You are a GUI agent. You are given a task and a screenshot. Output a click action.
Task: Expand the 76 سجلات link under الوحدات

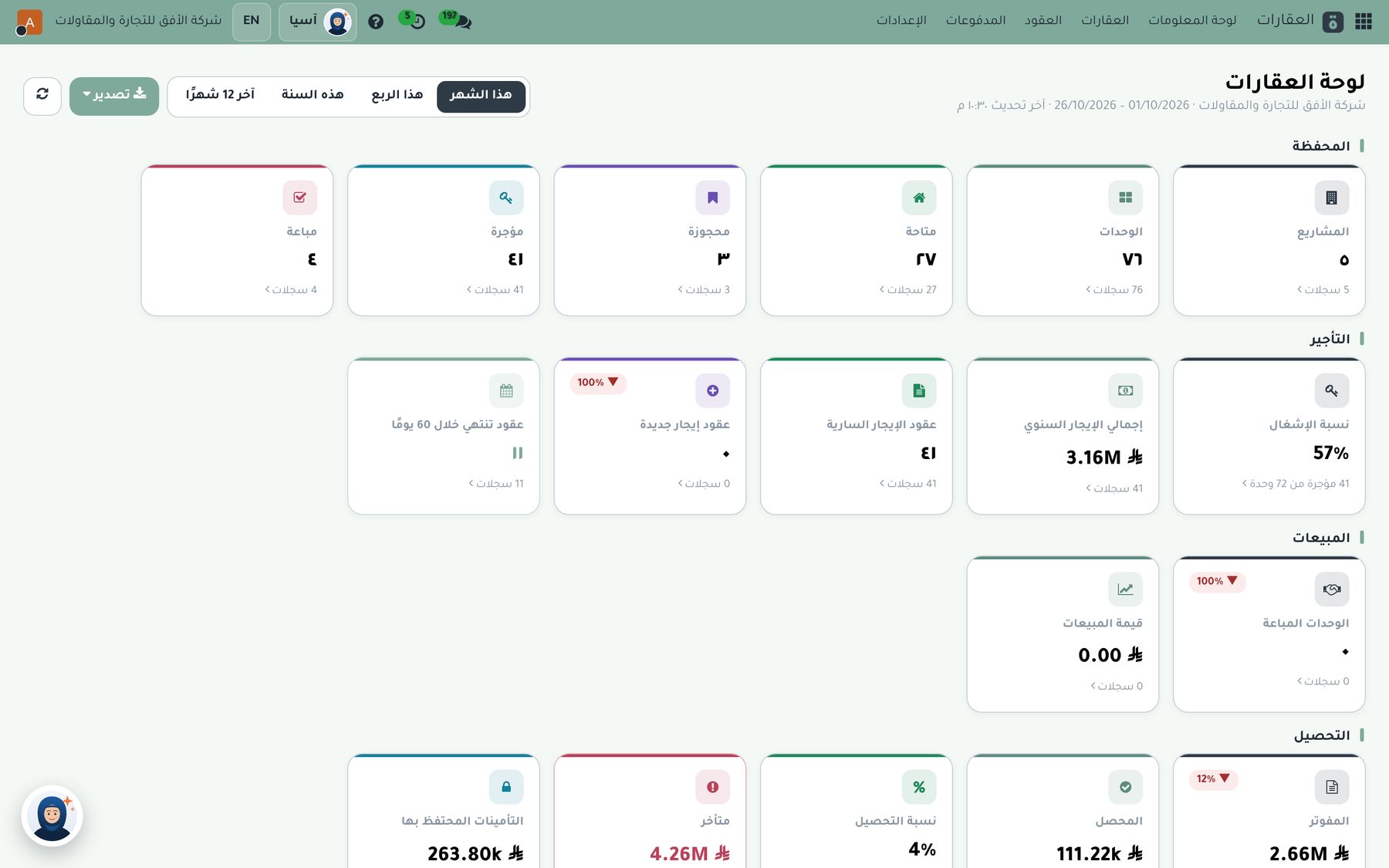pos(1114,289)
